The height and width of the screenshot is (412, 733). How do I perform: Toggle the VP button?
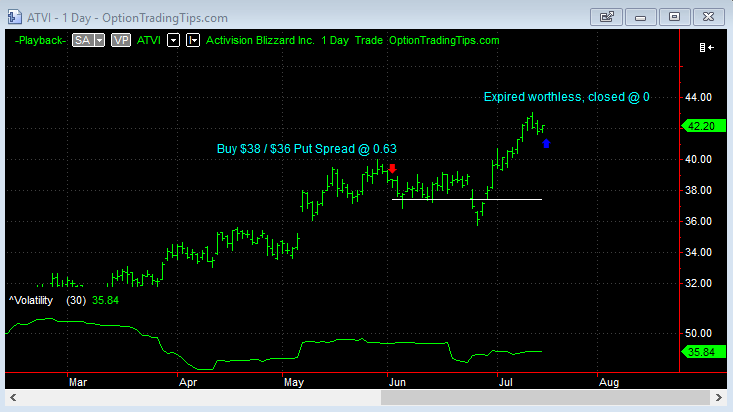tap(121, 41)
